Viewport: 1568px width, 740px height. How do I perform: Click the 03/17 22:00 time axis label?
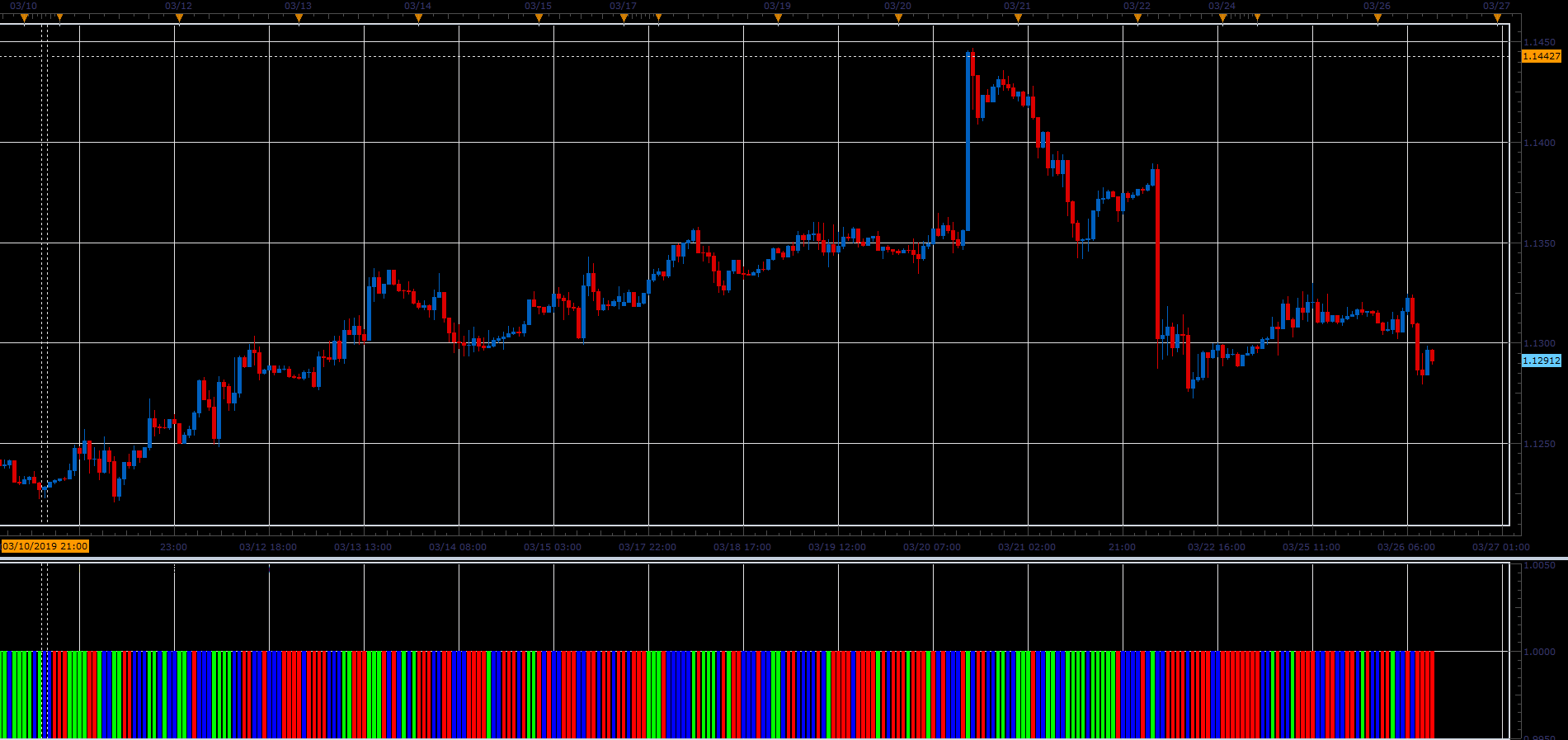click(647, 547)
